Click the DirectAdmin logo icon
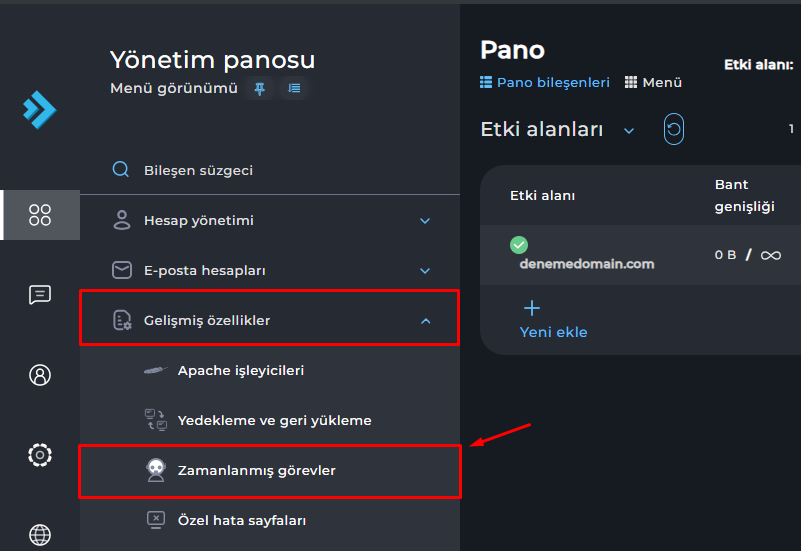 click(x=40, y=109)
